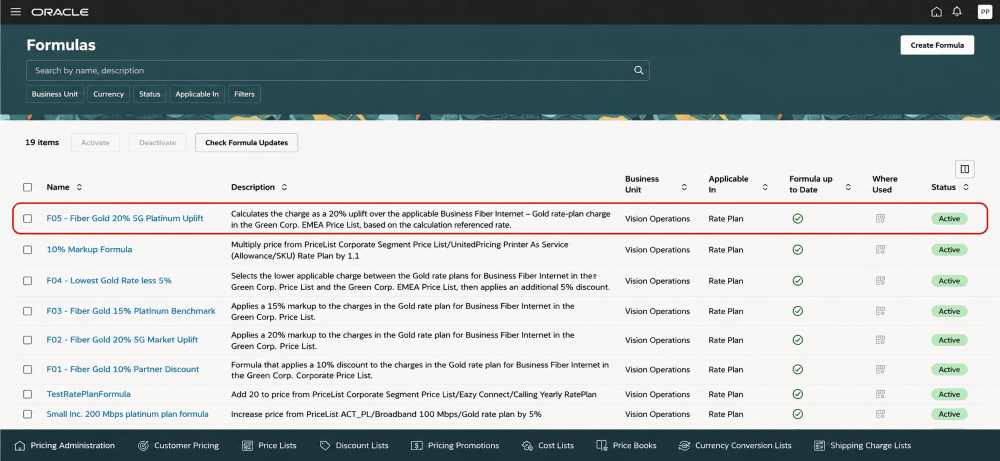Screen dimensions: 1000x461
Task: Toggle the select-all header checkbox
Action: pos(27,187)
